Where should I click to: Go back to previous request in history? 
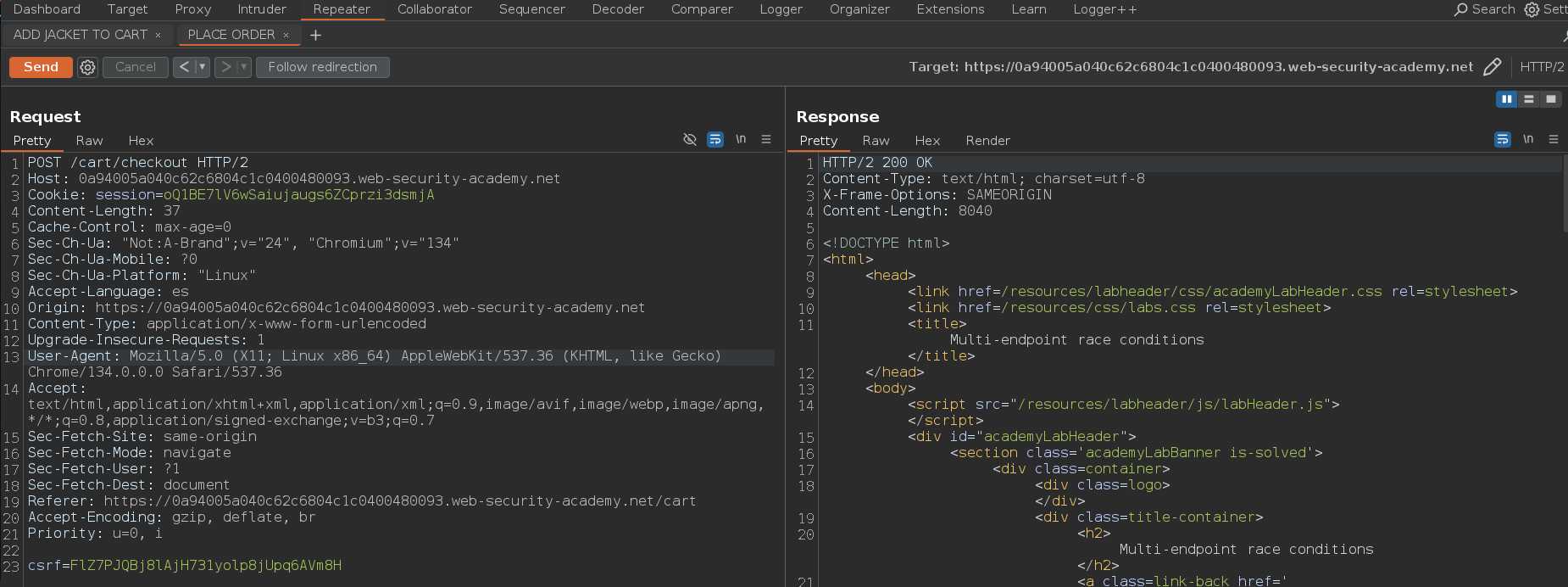tap(184, 67)
